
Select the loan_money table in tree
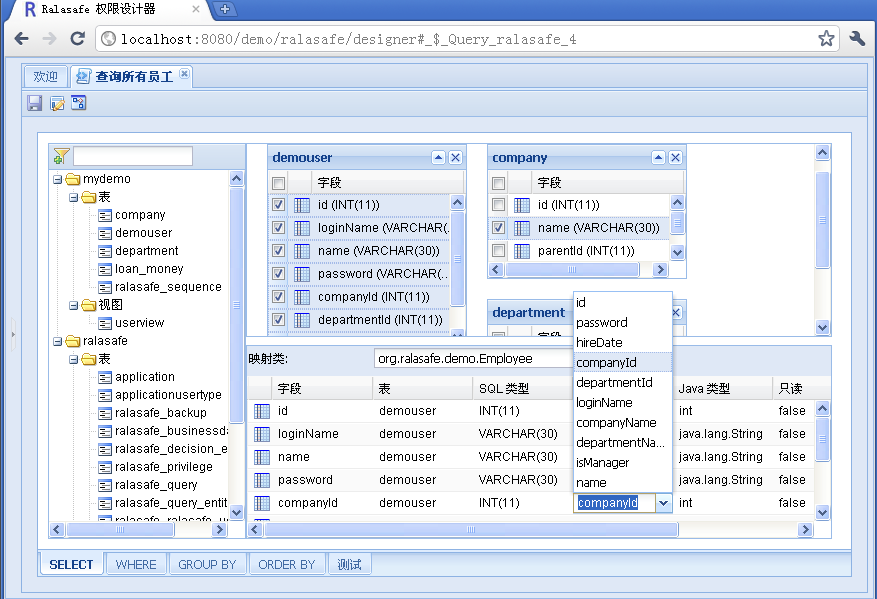(x=148, y=269)
